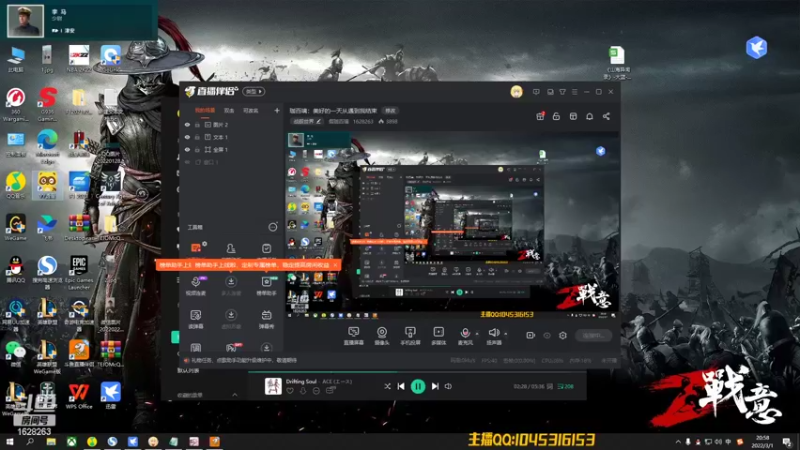Viewport: 800px width, 450px height.
Task: Toggle the preview eye icon near settings
Action: click(x=547, y=335)
